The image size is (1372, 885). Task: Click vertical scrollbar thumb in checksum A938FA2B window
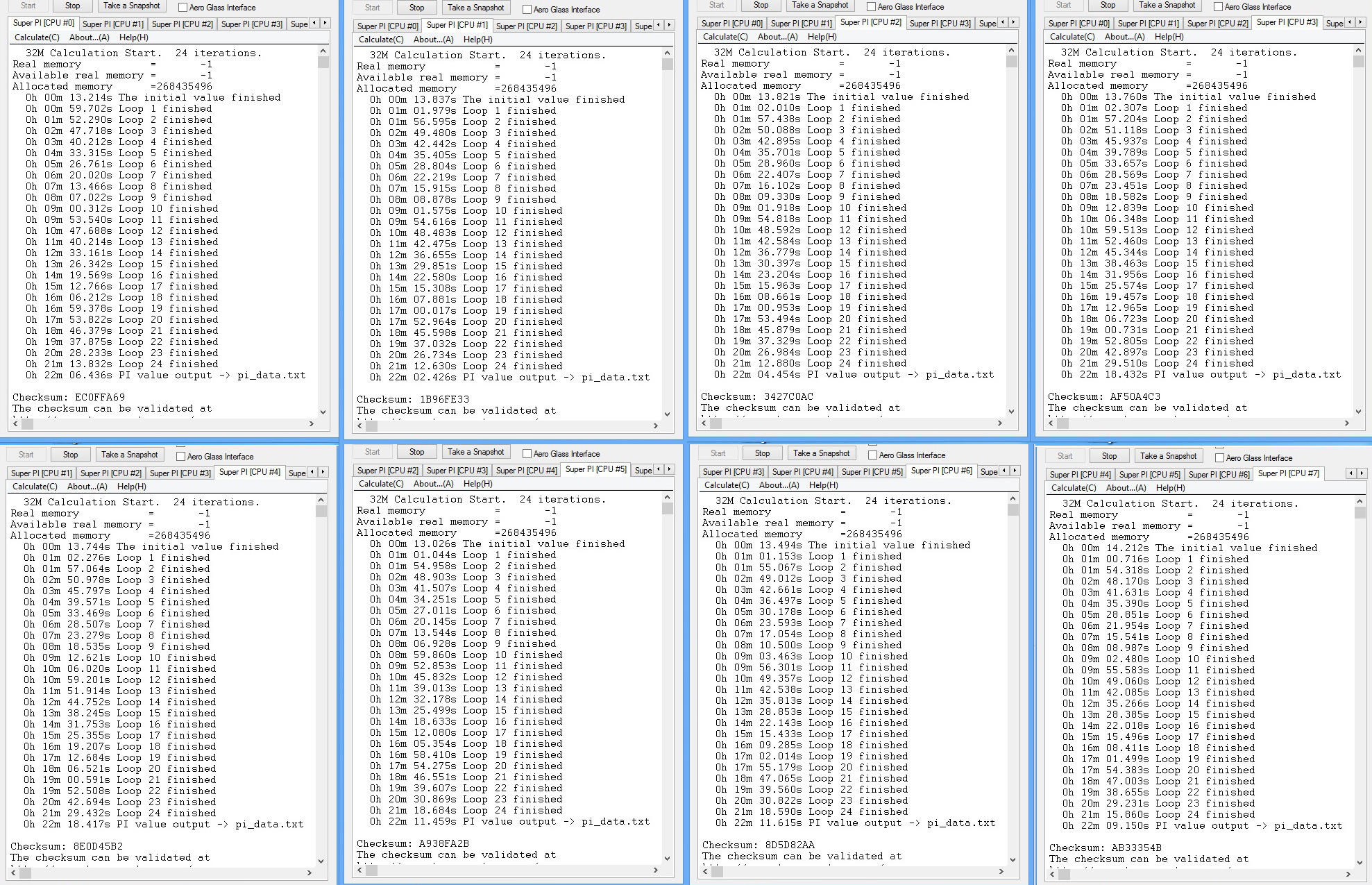coord(667,509)
